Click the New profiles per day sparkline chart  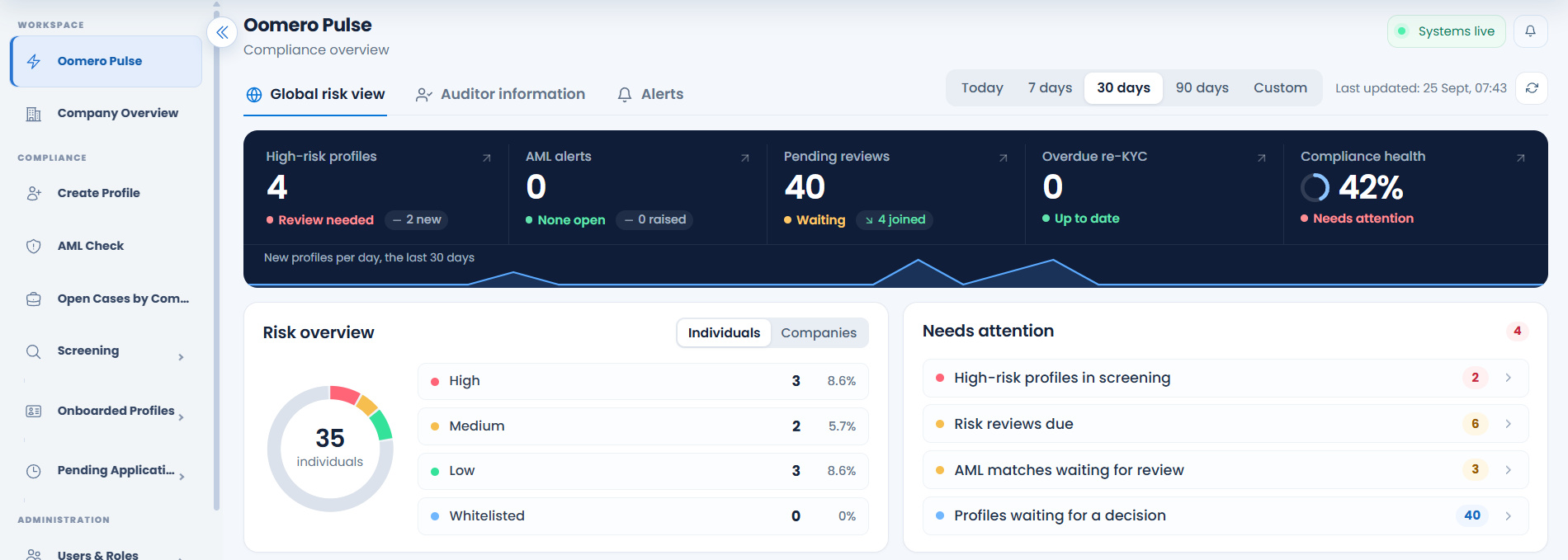(x=895, y=272)
